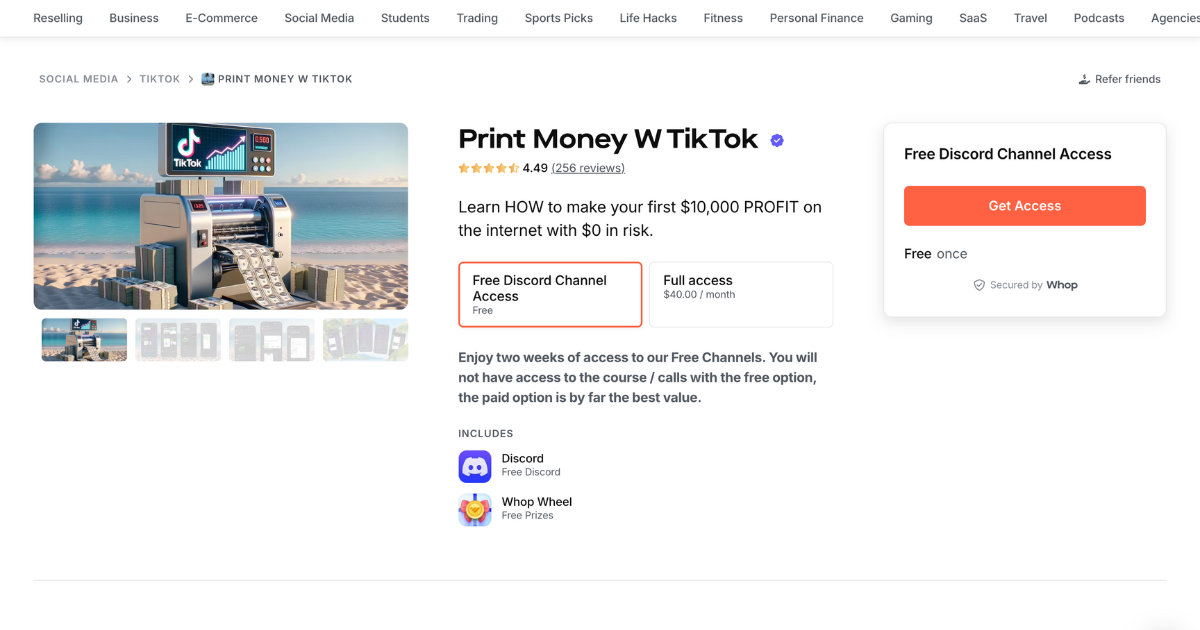Open the Social Media category
This screenshot has width=1200, height=630.
point(319,17)
